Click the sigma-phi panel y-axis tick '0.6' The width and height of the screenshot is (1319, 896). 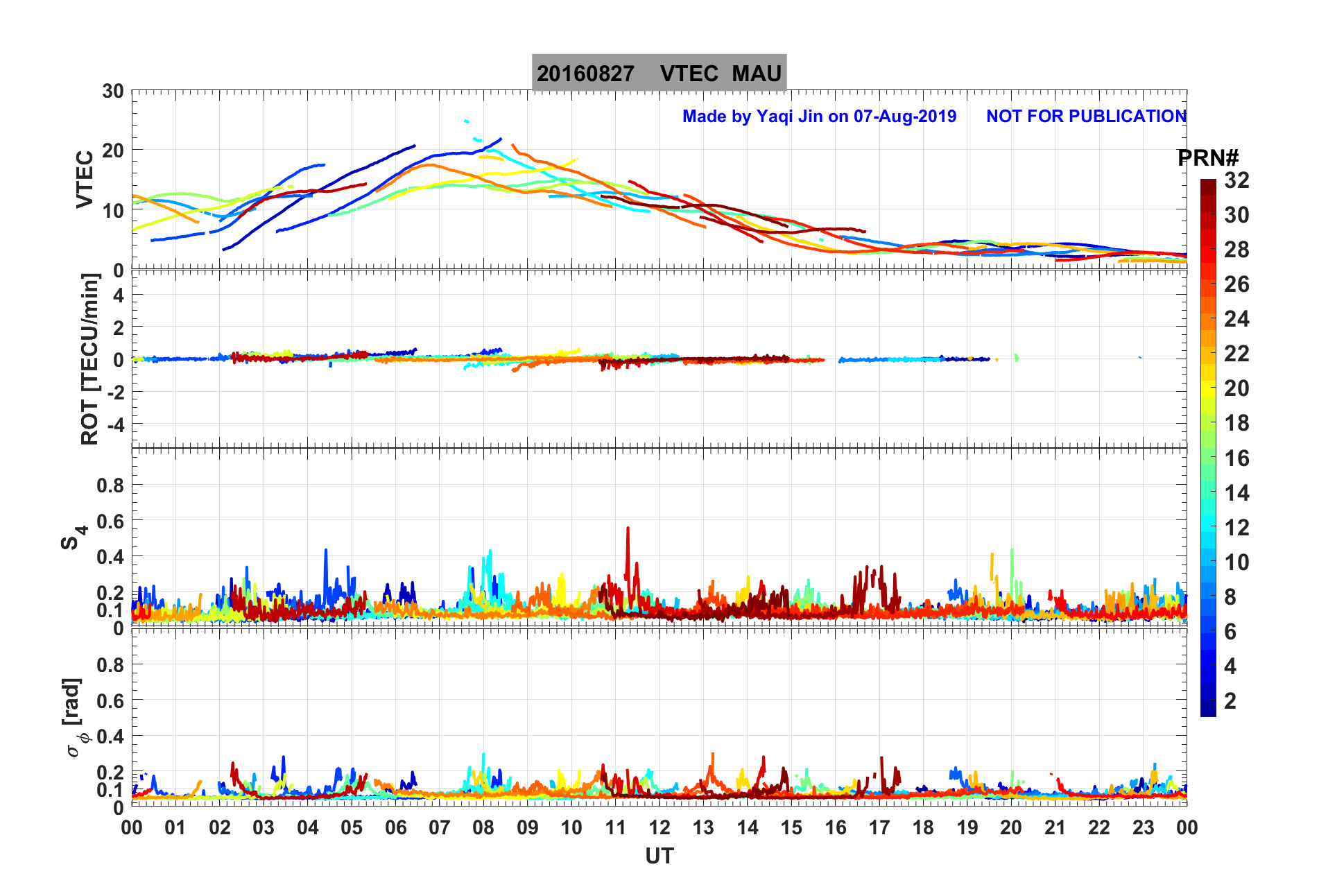coord(111,701)
